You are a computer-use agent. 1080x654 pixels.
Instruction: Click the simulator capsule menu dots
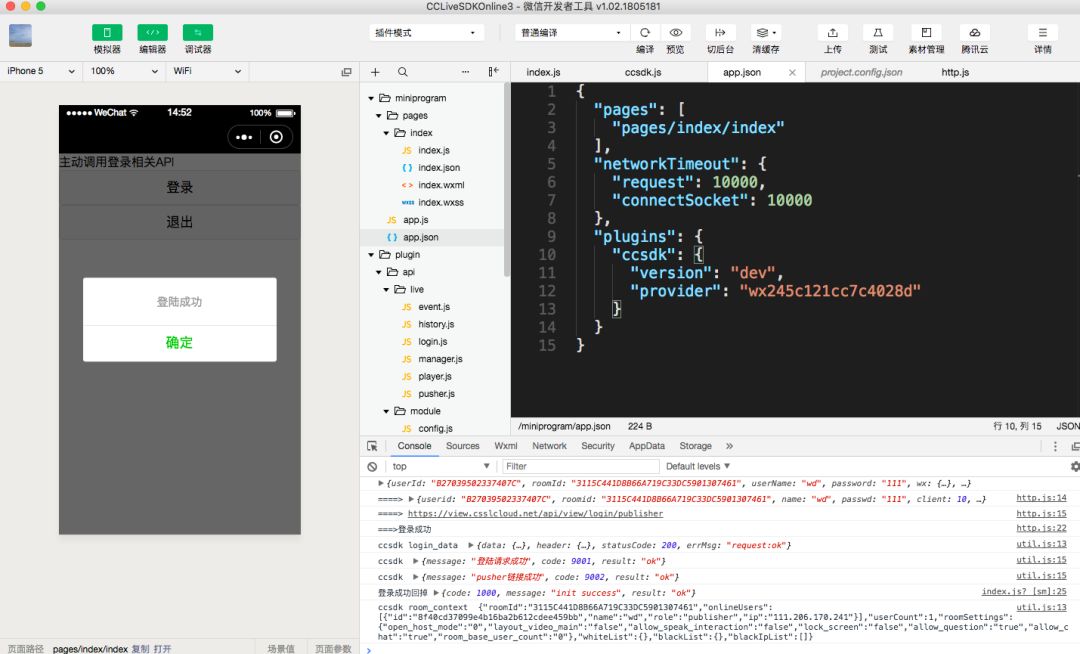244,137
